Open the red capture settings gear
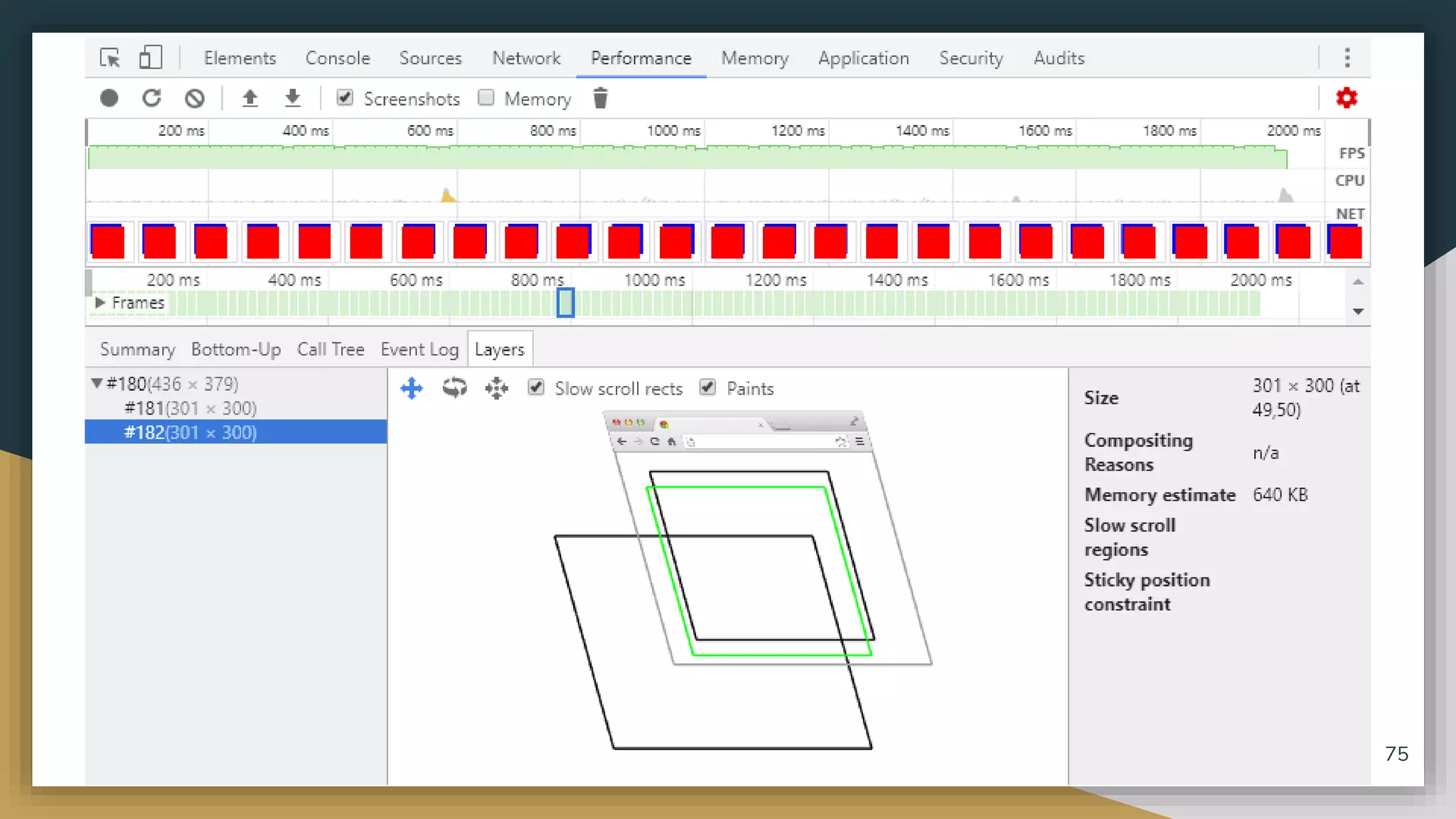 pyautogui.click(x=1346, y=98)
